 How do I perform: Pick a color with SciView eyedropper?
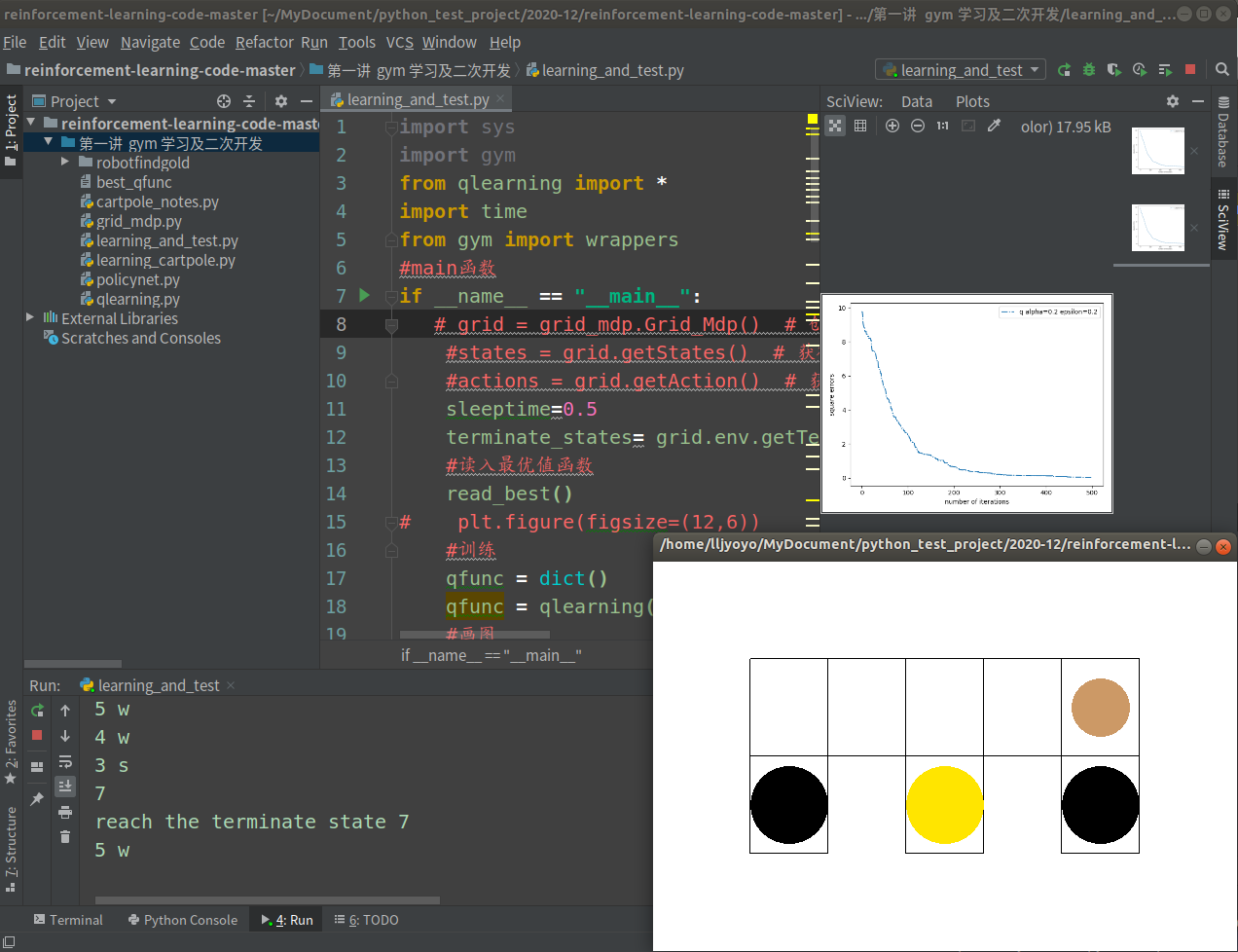(994, 126)
